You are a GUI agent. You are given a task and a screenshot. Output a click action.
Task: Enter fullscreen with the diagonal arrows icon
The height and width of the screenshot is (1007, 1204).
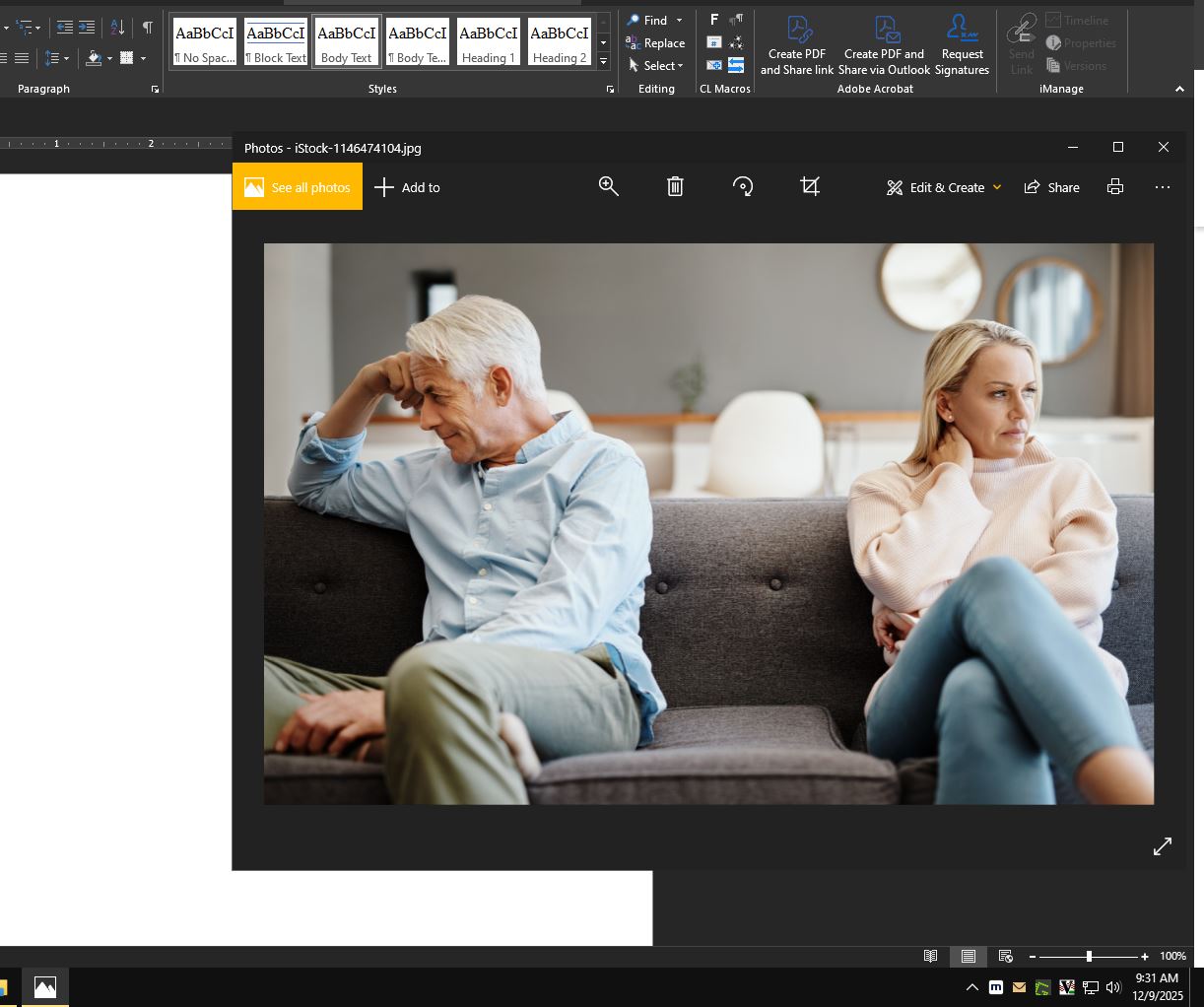[1163, 846]
